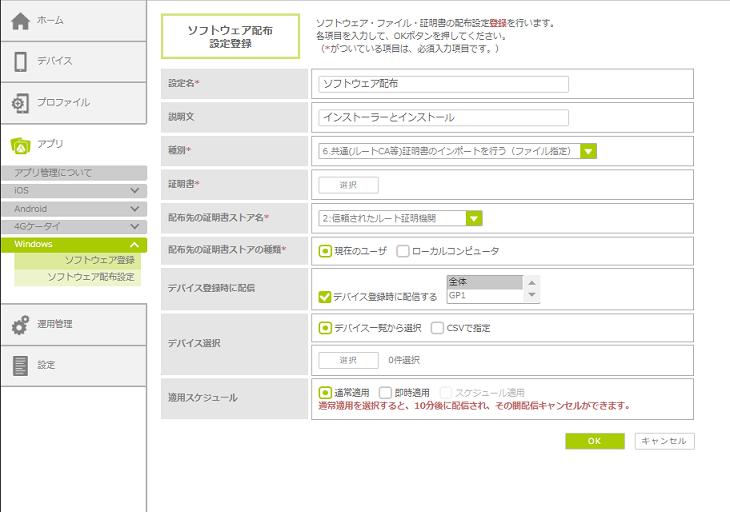Viewport: 730px width, 512px height.
Task: Click the Home house icon
Action: (x=20, y=21)
